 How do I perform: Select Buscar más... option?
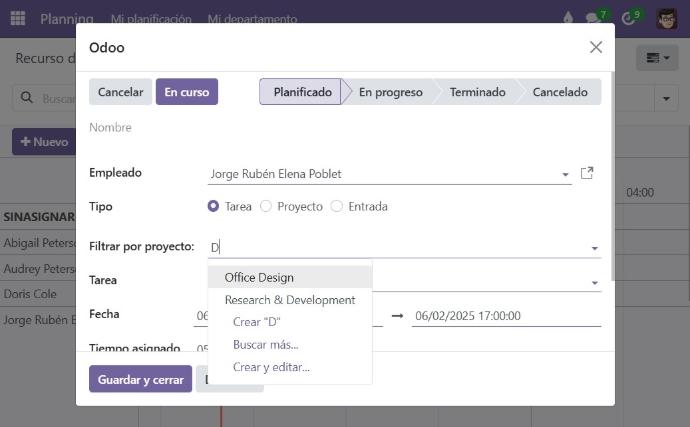point(290,344)
